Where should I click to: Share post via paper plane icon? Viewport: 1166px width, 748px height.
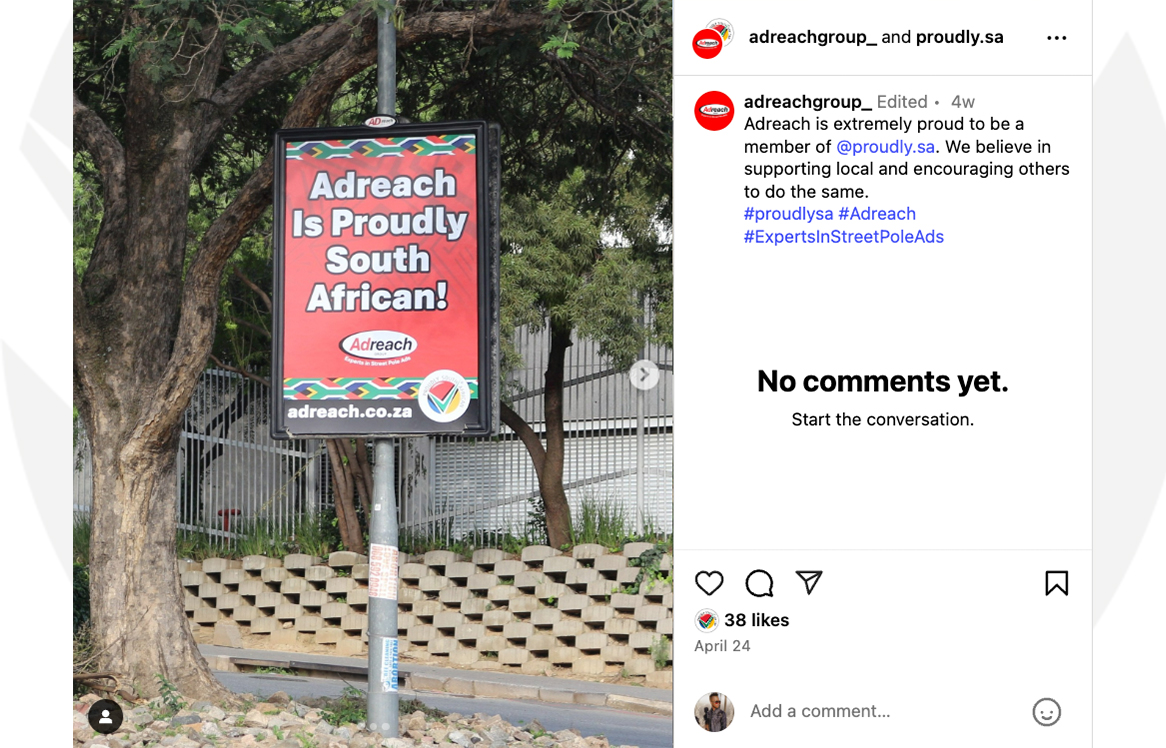click(x=809, y=582)
